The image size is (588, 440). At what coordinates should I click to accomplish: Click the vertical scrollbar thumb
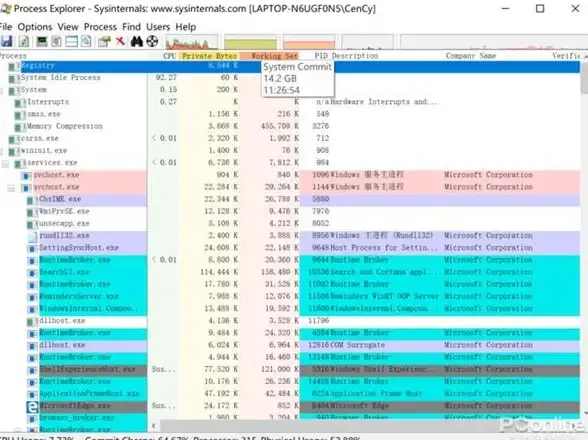click(x=584, y=79)
